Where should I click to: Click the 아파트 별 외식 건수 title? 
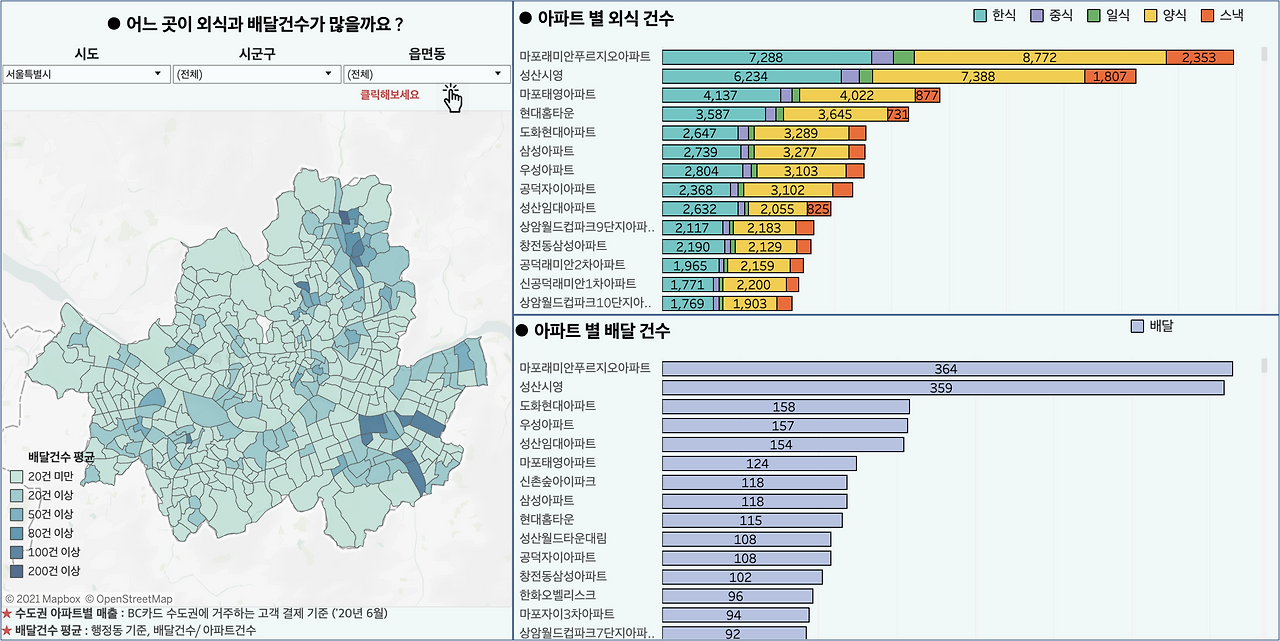pyautogui.click(x=604, y=18)
